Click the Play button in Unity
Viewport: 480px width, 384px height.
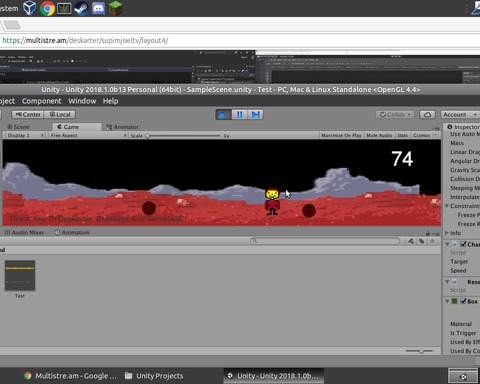pyautogui.click(x=223, y=115)
